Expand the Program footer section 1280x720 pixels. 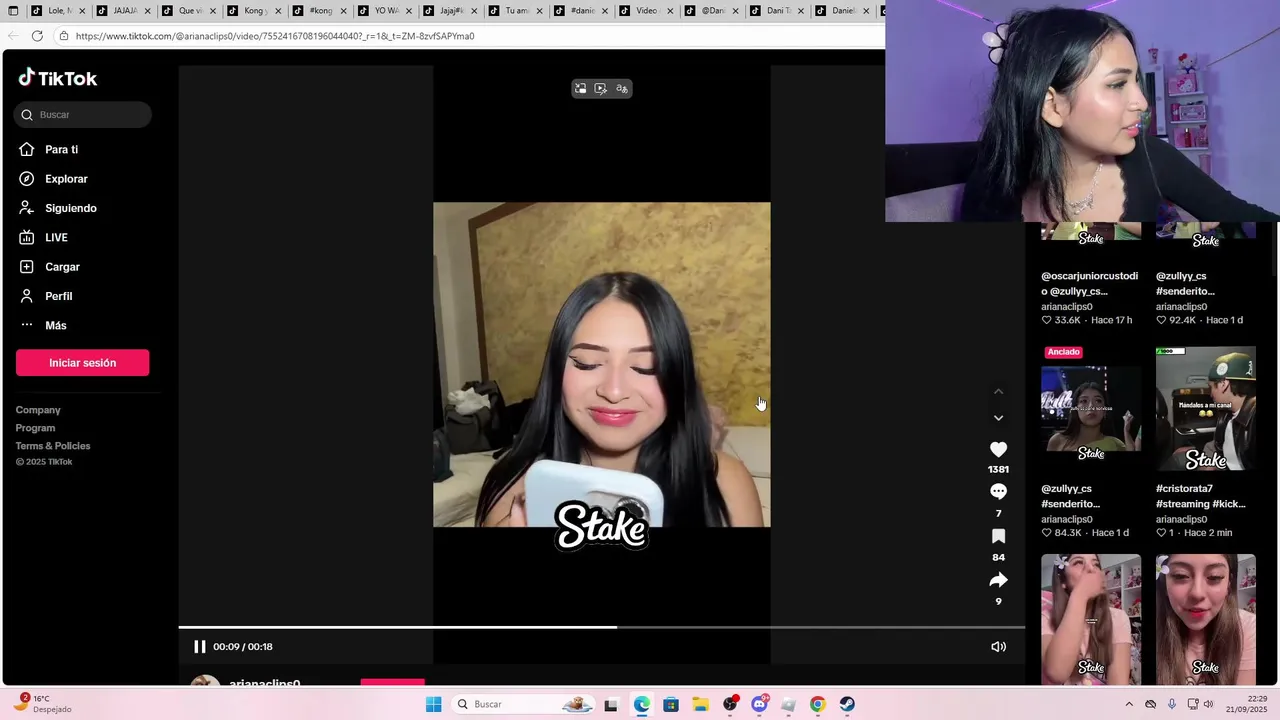(35, 428)
